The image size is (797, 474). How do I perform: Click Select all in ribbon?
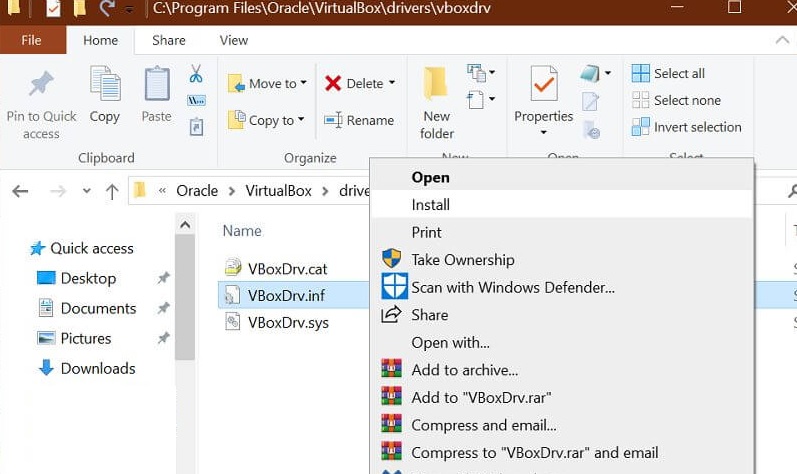[x=668, y=73]
